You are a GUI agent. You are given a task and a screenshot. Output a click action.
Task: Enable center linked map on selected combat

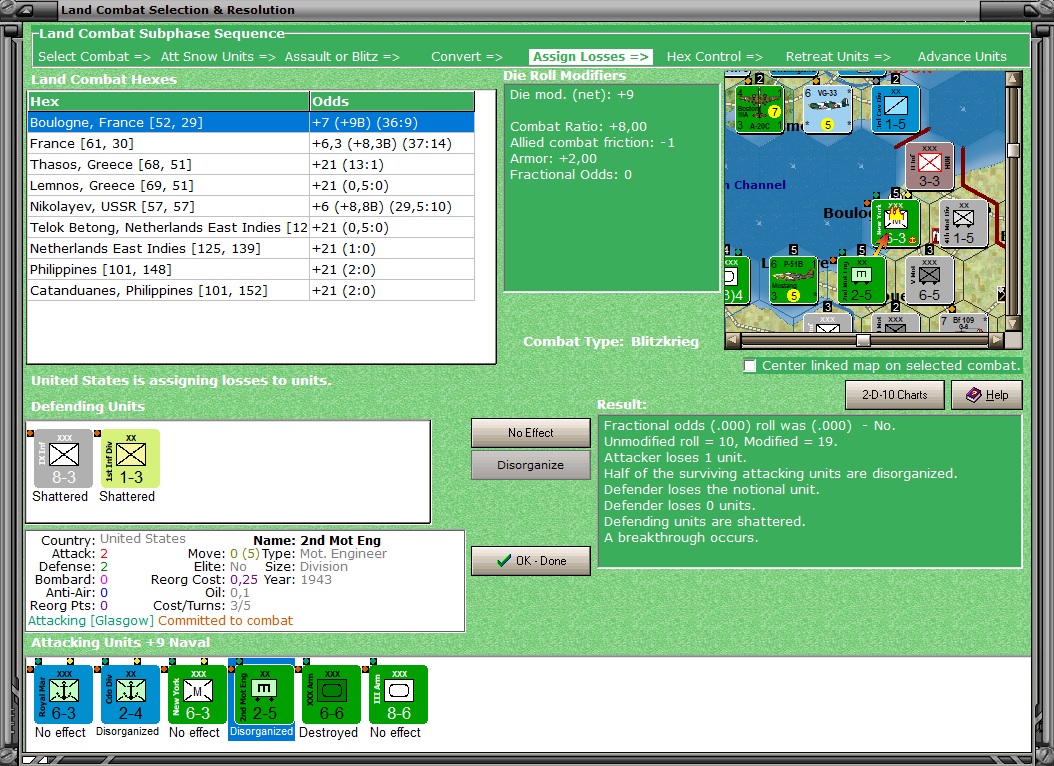tap(750, 366)
